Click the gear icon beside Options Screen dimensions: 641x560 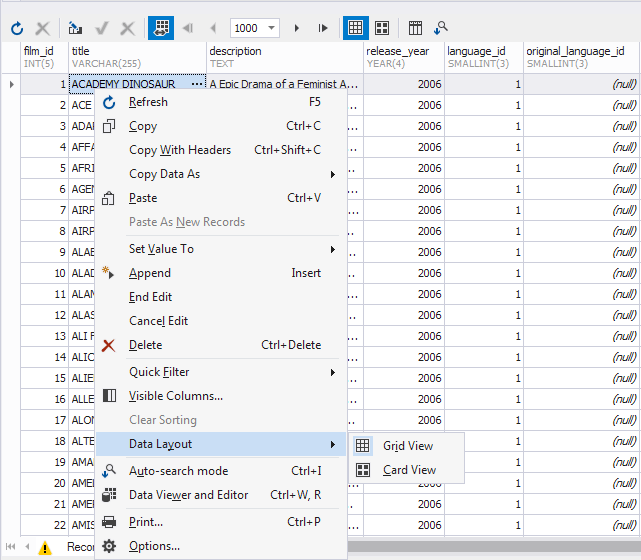[x=109, y=546]
